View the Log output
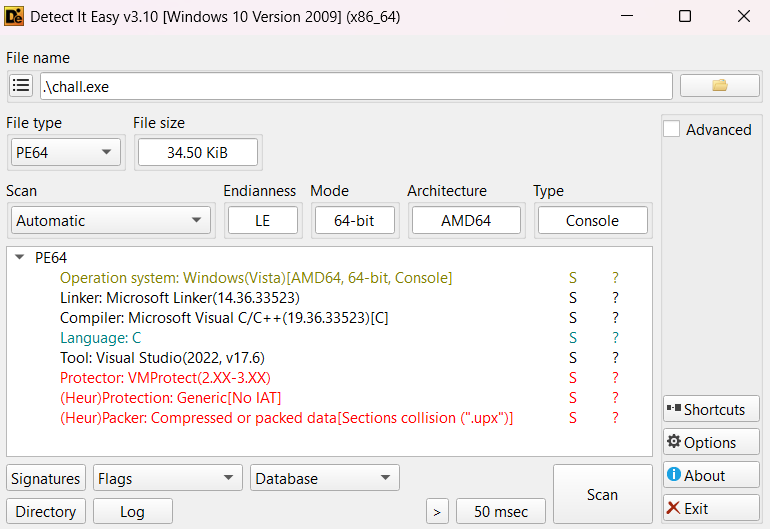The image size is (770, 529). point(133,511)
